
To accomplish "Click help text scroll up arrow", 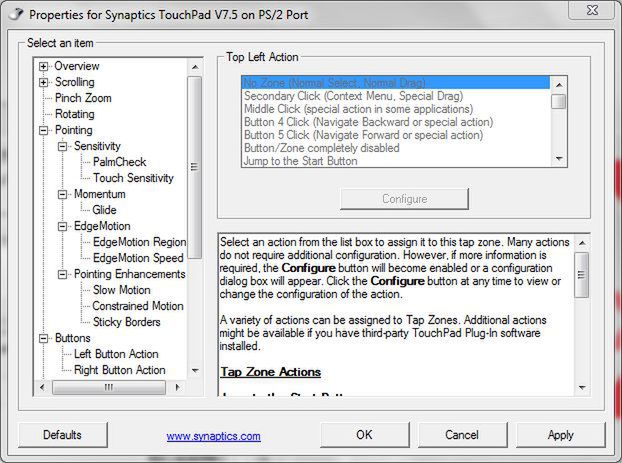I will pos(582,243).
